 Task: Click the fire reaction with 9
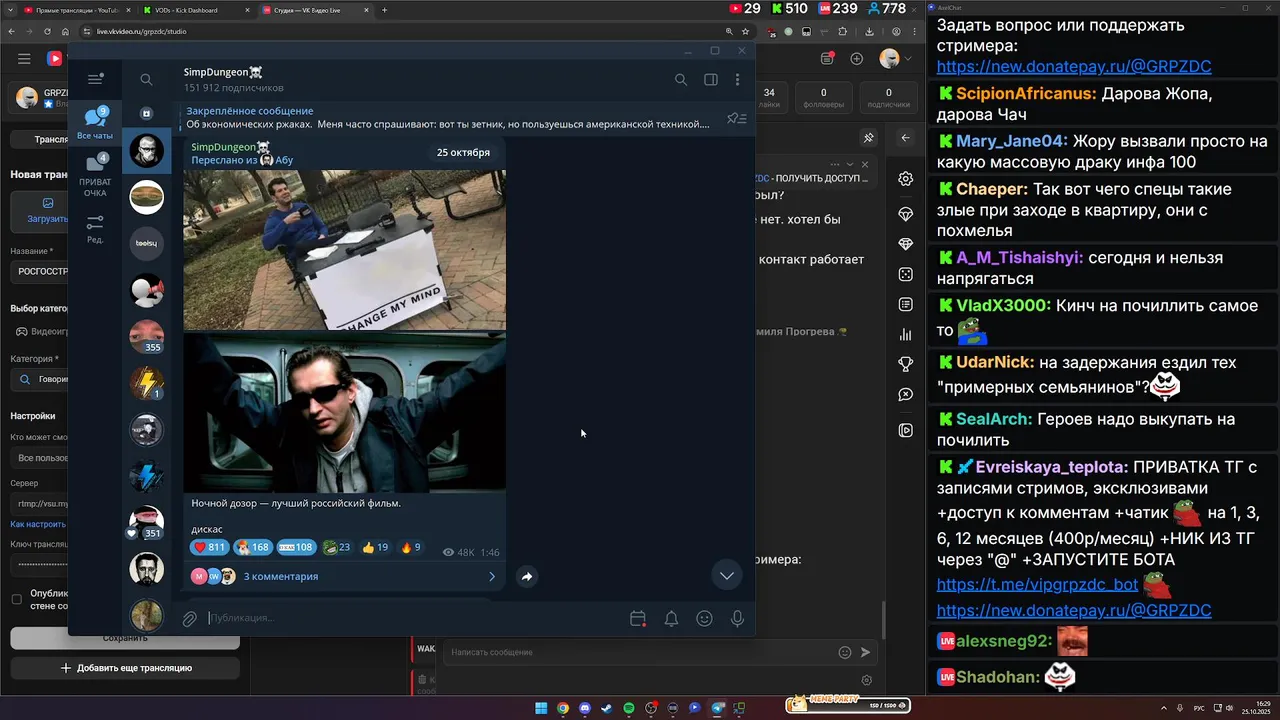point(410,547)
